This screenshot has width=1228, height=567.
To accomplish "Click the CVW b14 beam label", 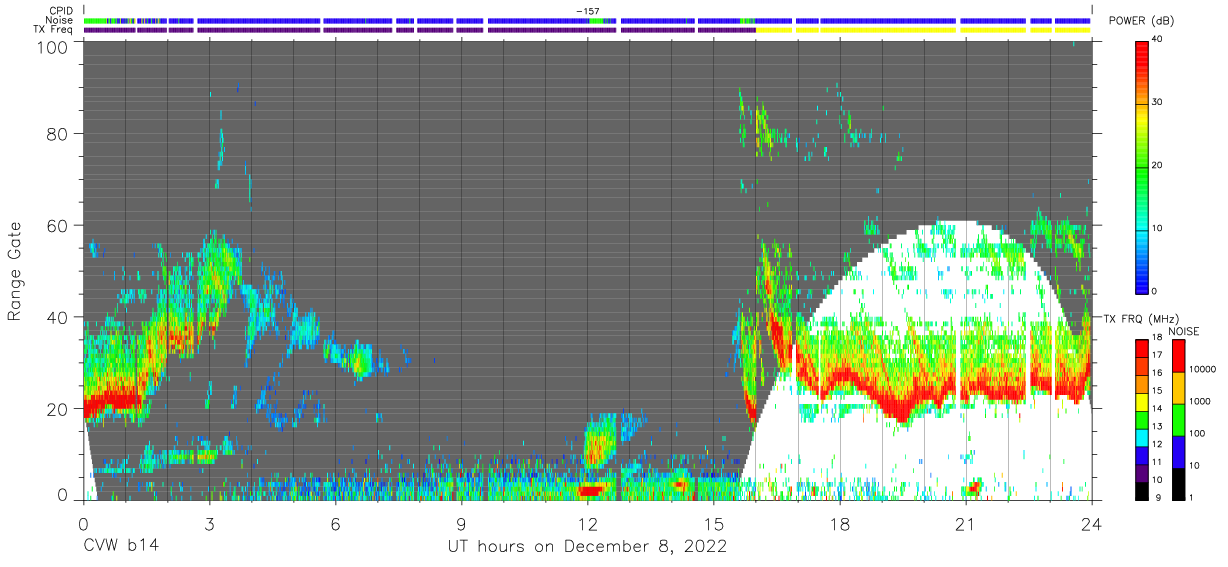I will click(120, 546).
